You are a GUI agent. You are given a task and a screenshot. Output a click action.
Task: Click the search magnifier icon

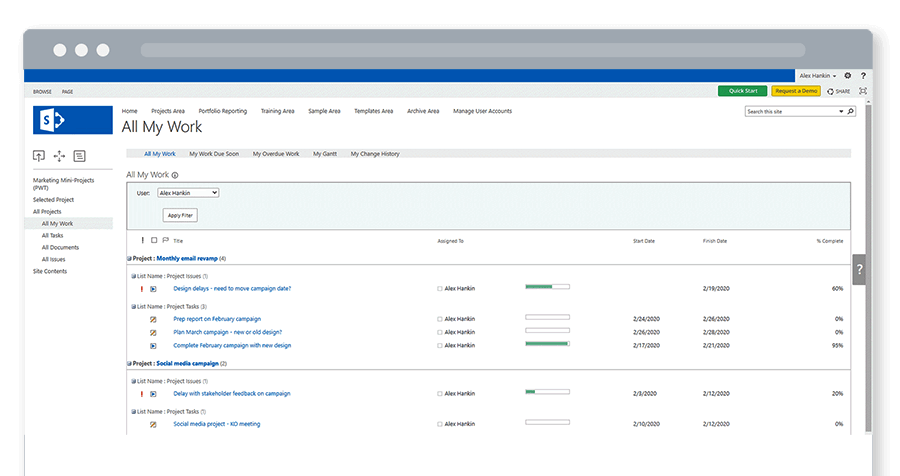point(851,112)
